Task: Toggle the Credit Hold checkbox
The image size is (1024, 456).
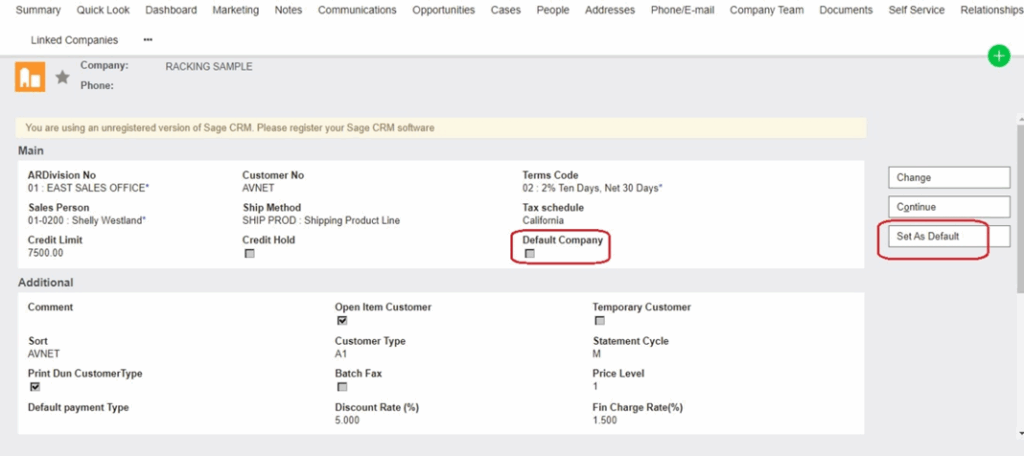Action: tap(249, 254)
